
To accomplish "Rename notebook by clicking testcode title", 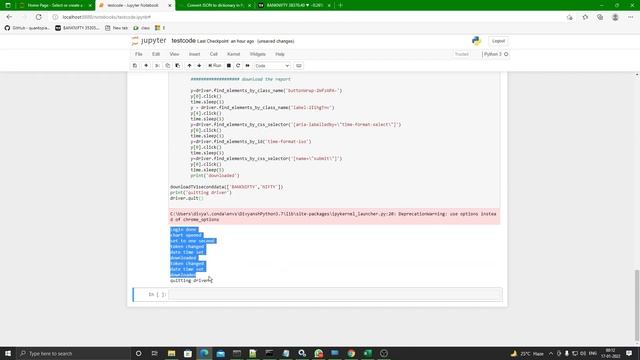I will pyautogui.click(x=183, y=41).
